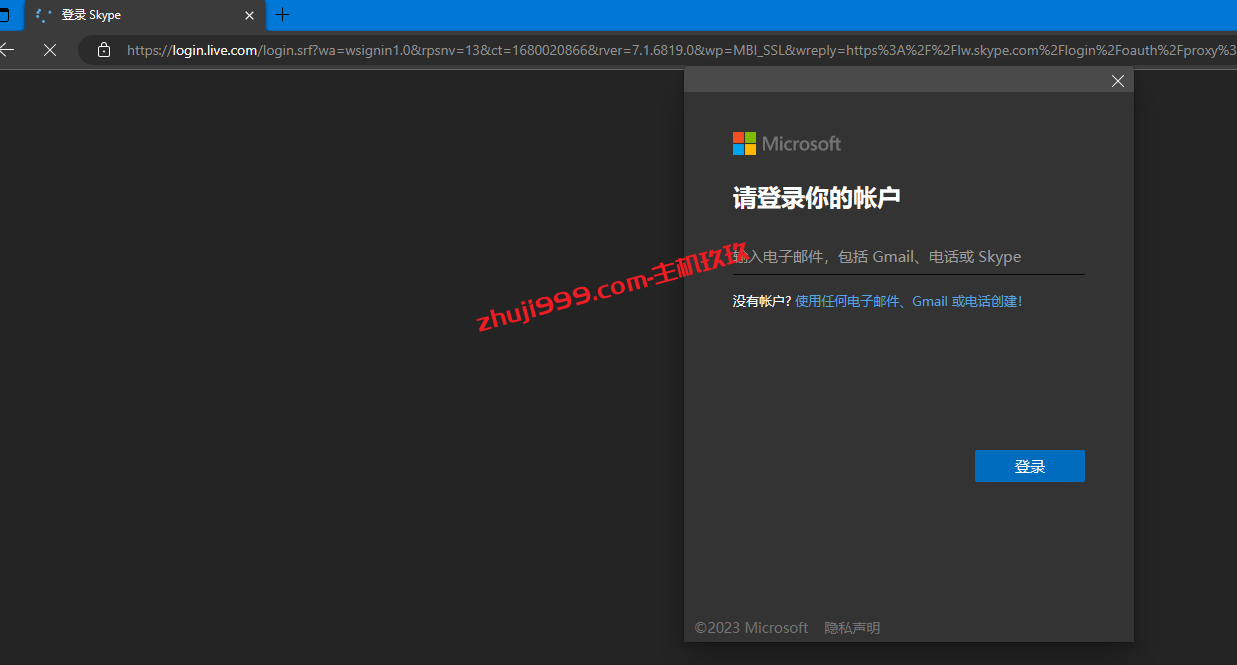Screen dimensions: 1237x665
Task: Click the 登录 sign-in button
Action: coord(1029,466)
